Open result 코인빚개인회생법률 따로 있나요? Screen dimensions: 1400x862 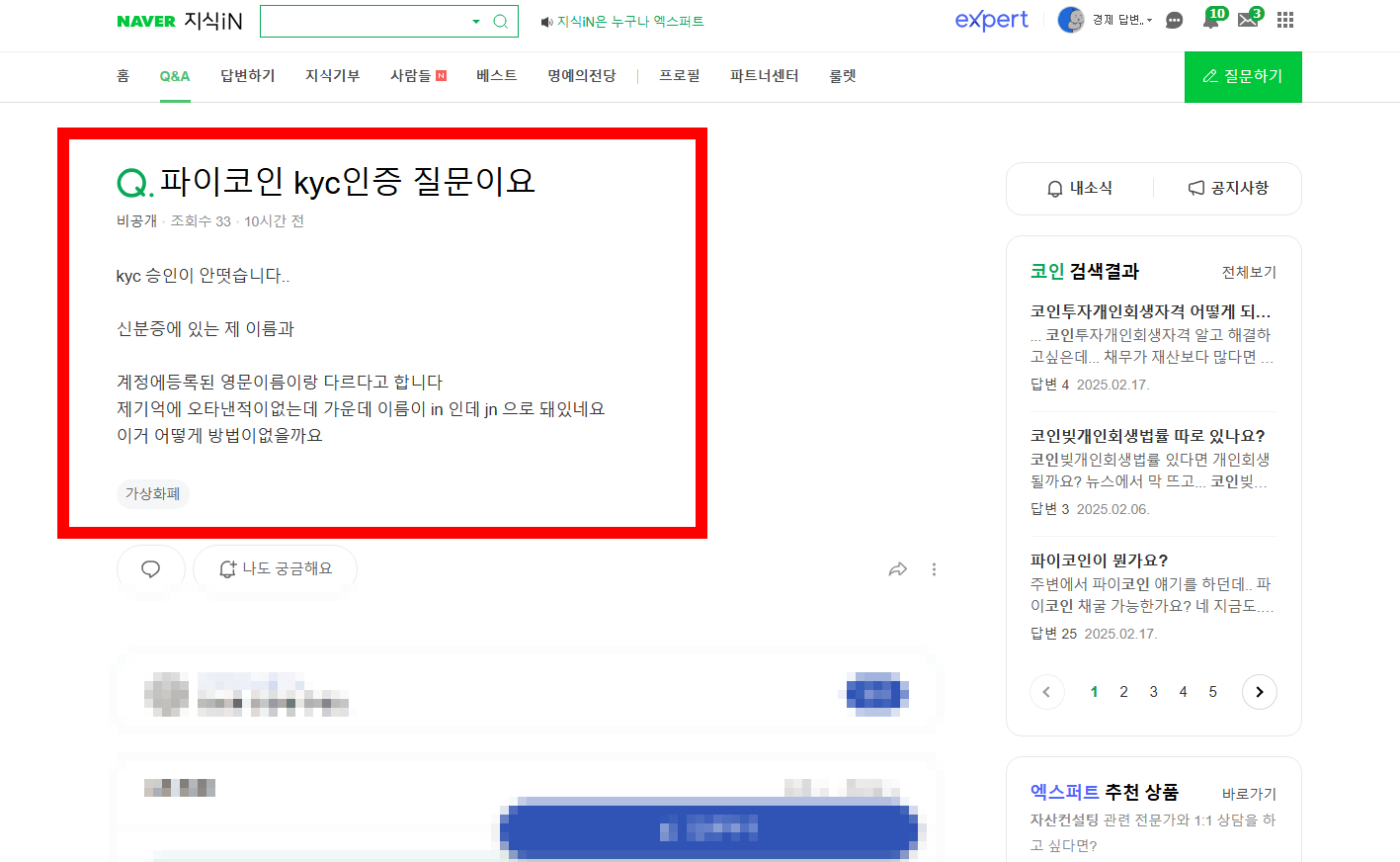[x=1148, y=436]
